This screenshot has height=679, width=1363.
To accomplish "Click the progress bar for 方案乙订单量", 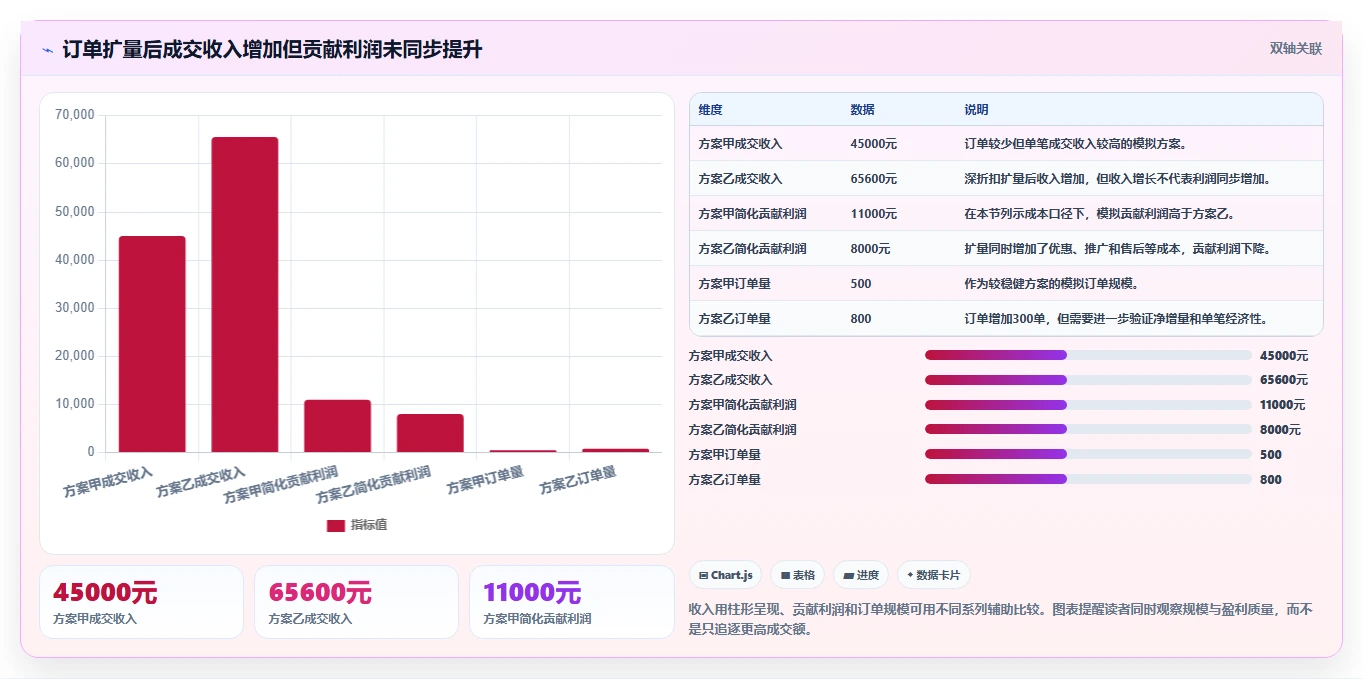I will (1088, 479).
